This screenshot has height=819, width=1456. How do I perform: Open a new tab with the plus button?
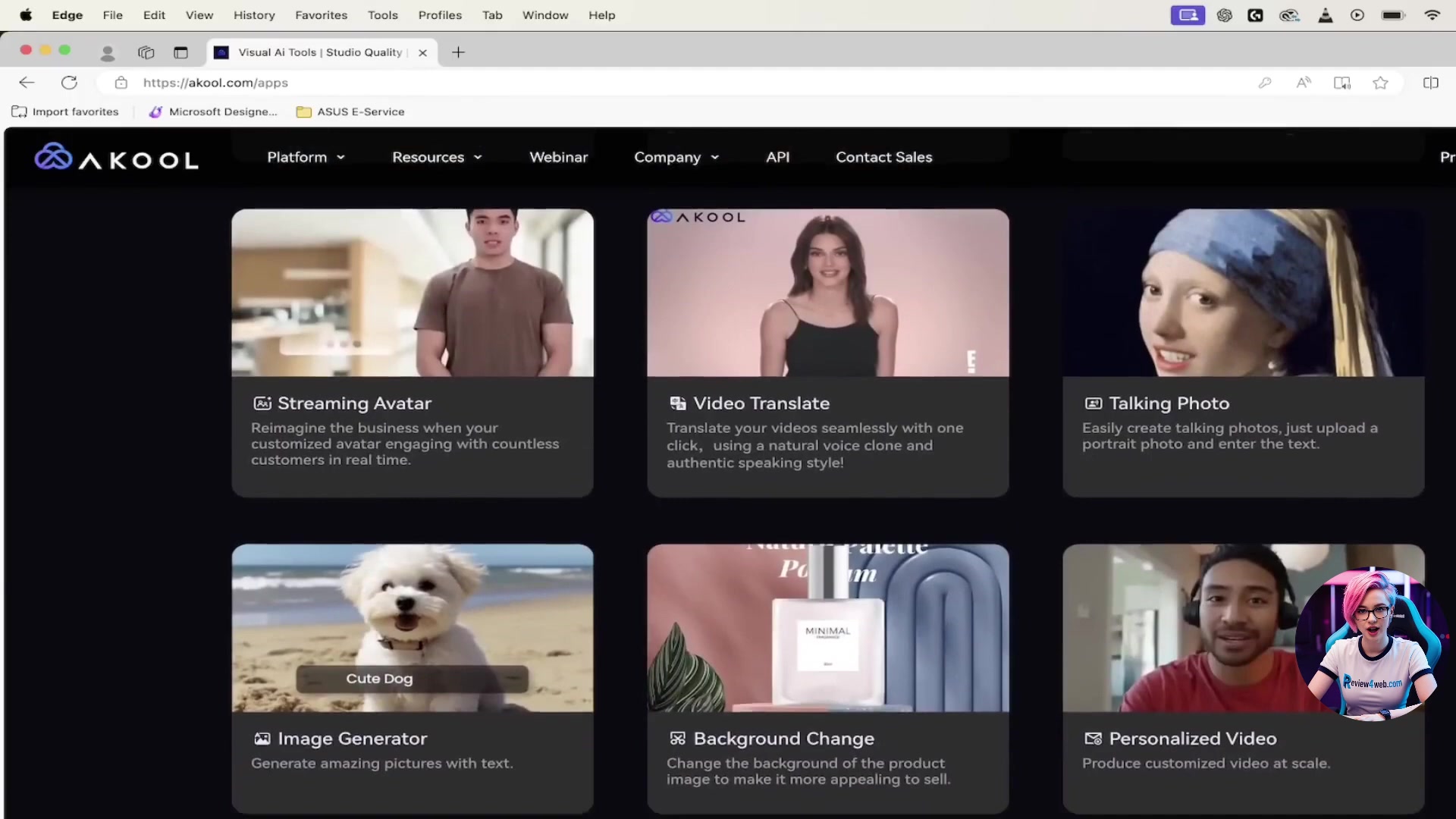tap(458, 52)
